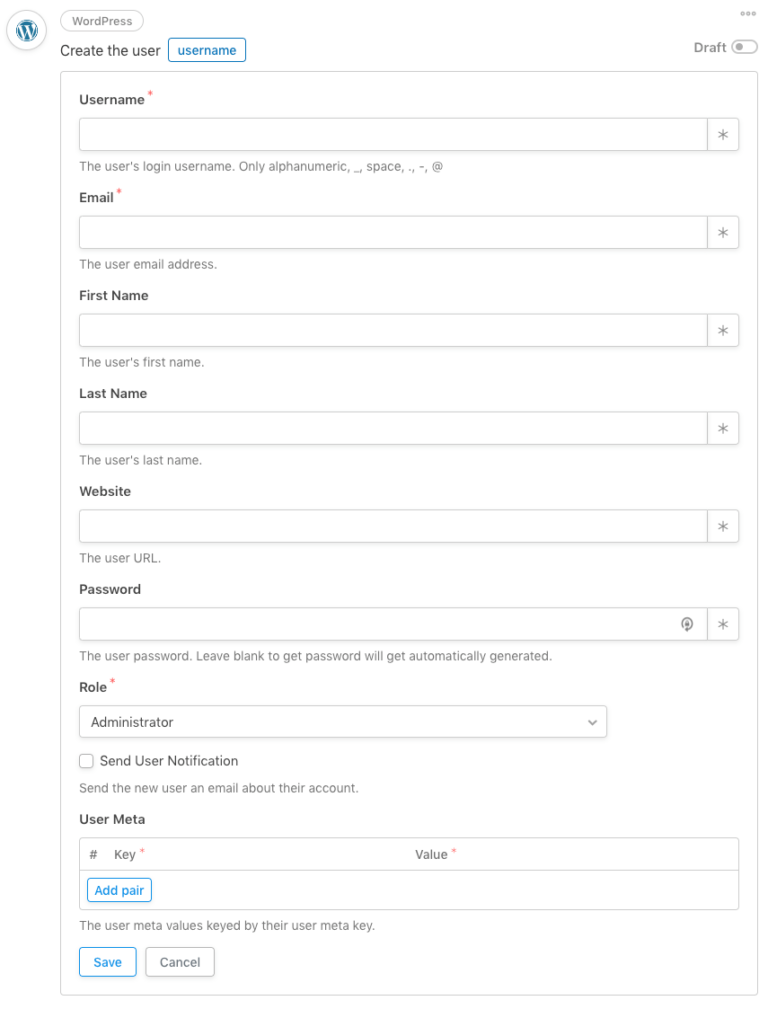Click the WordPress breadcrumb label

coord(101,20)
